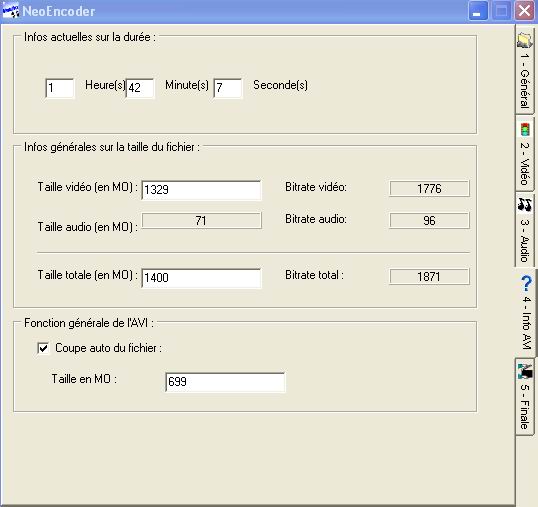This screenshot has width=538, height=507.
Task: Click the Taille totale field showing 1400
Action: tap(201, 278)
